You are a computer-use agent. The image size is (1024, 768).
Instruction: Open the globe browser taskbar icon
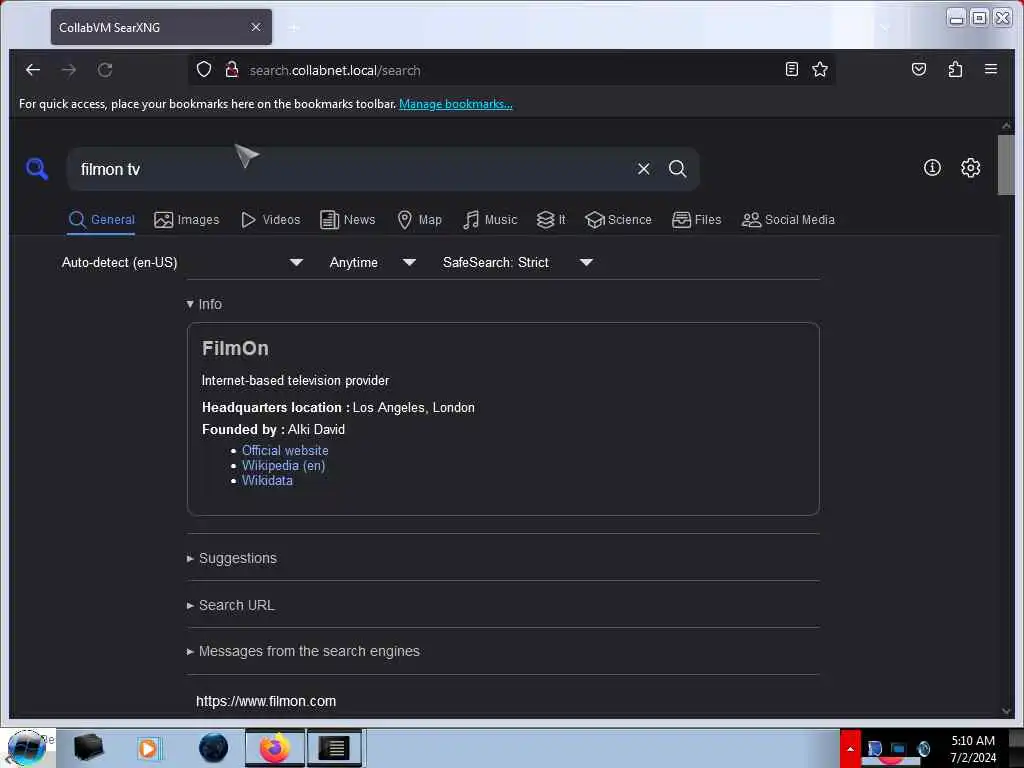(x=213, y=748)
